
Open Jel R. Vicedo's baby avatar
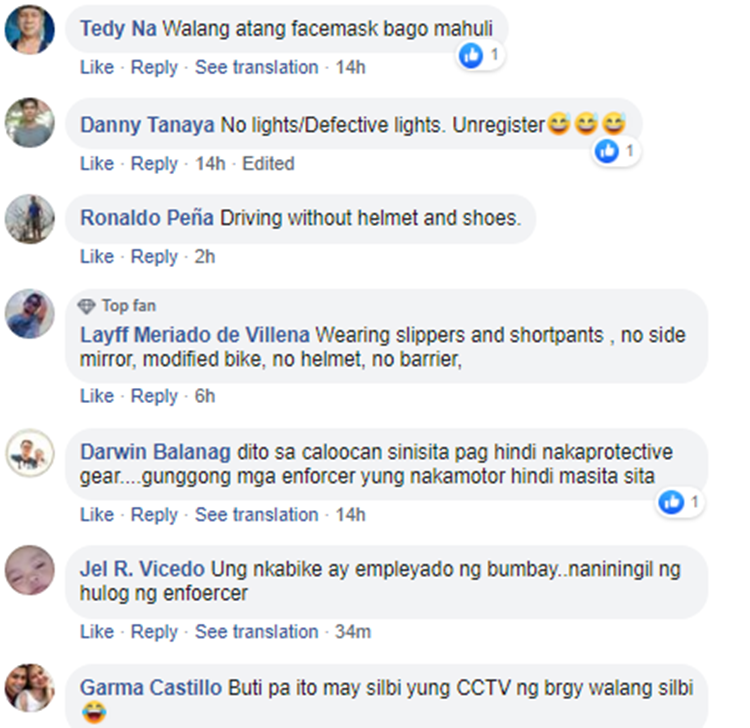30,570
